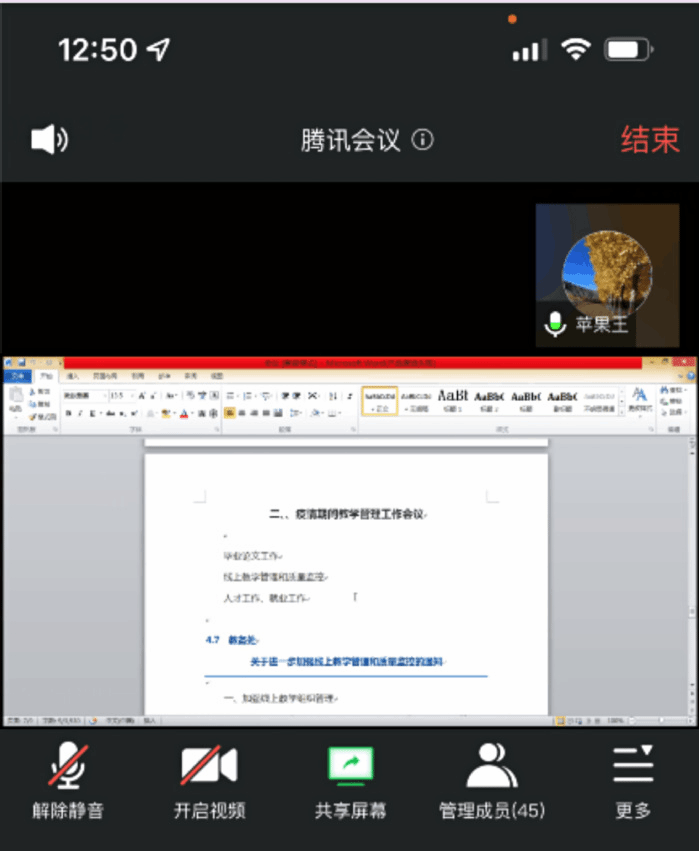This screenshot has width=699, height=851.
Task: Switch to the 开始 ribbon tab
Action: [x=46, y=376]
